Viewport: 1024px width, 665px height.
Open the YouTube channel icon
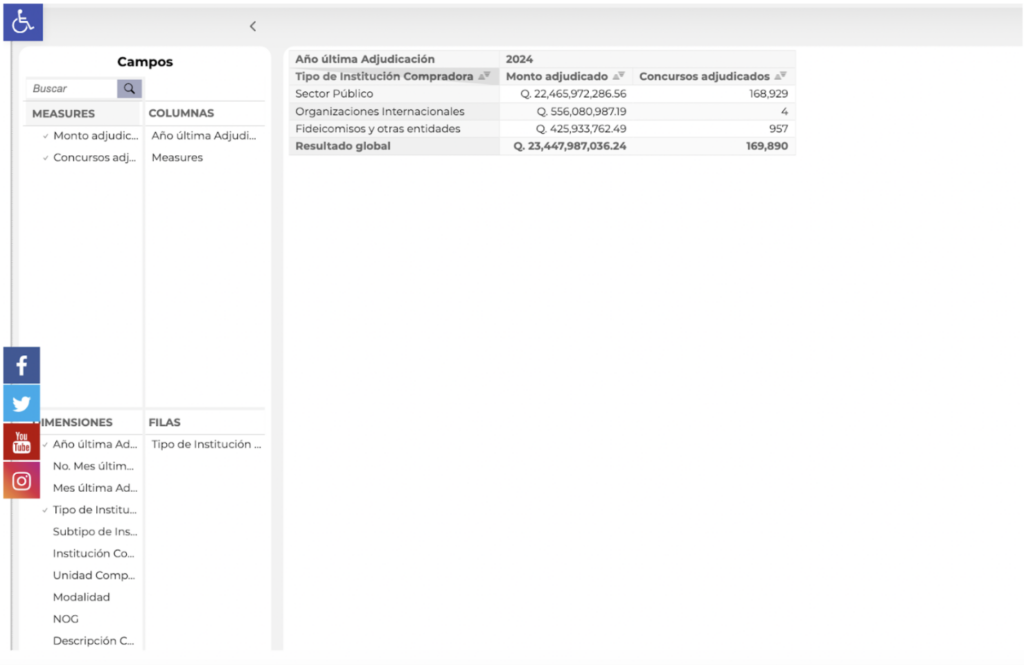[22, 442]
